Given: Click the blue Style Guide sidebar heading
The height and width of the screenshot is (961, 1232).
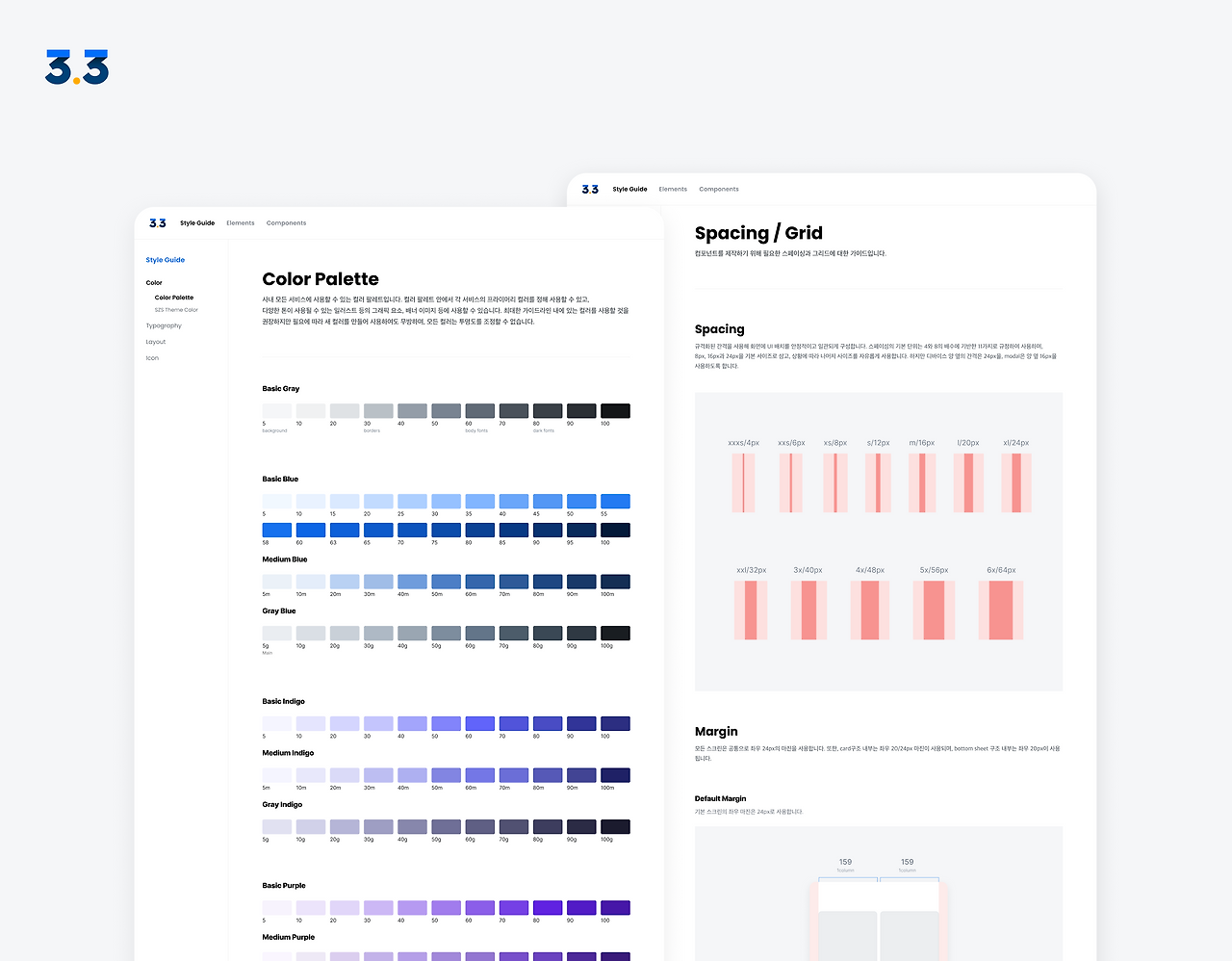Looking at the screenshot, I should tap(166, 260).
